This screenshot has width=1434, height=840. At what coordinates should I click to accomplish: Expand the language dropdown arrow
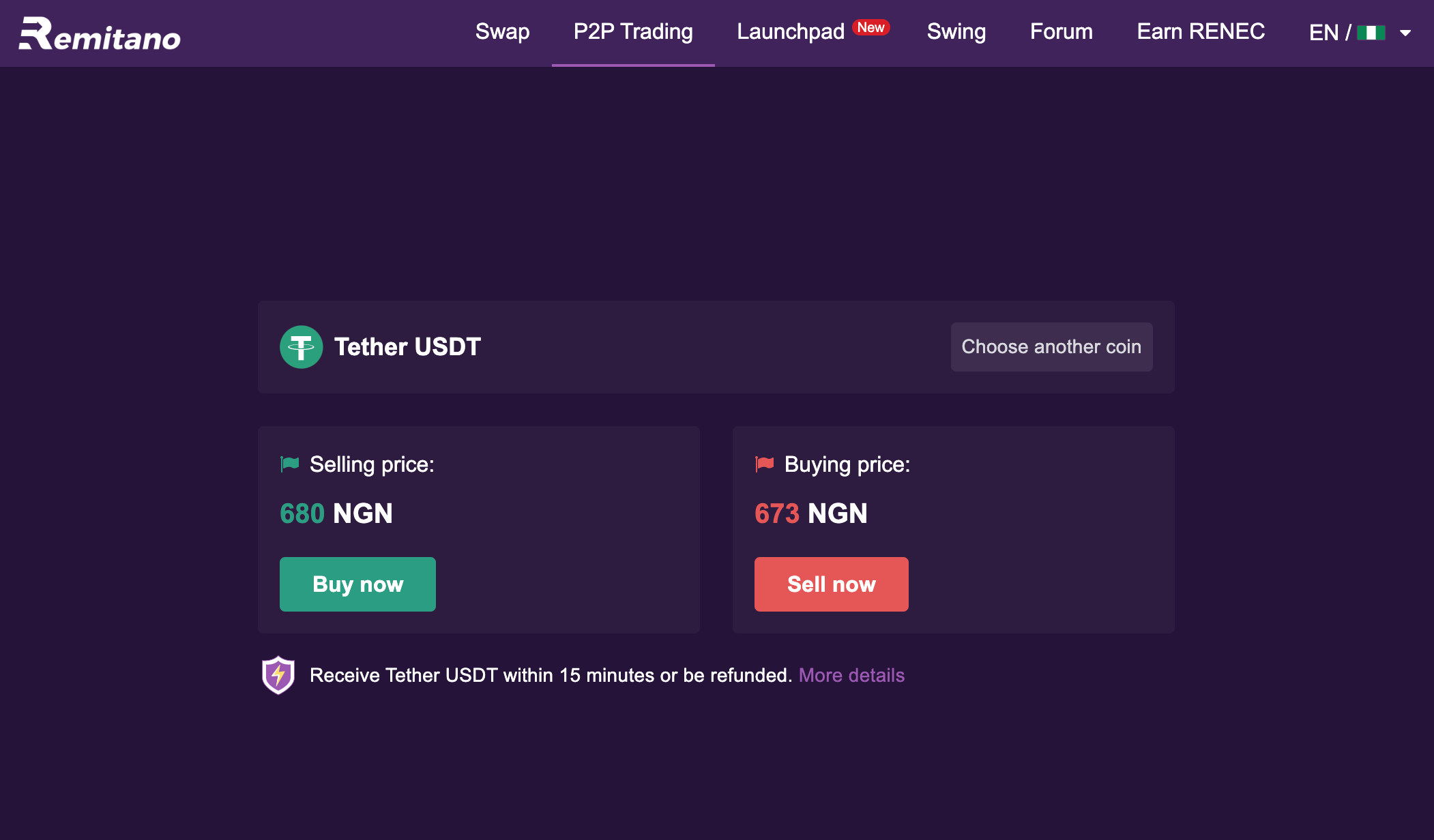click(1405, 33)
